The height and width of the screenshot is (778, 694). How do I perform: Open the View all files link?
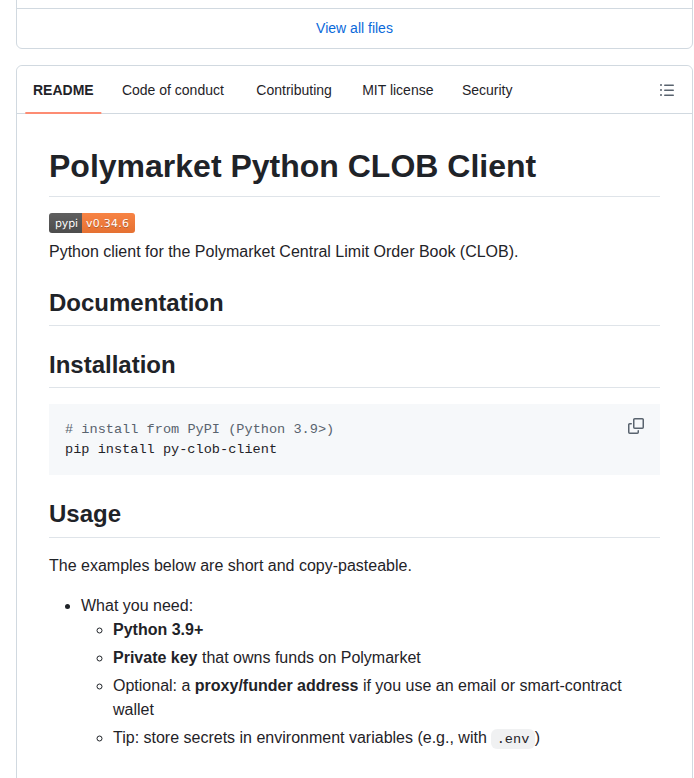tap(354, 28)
